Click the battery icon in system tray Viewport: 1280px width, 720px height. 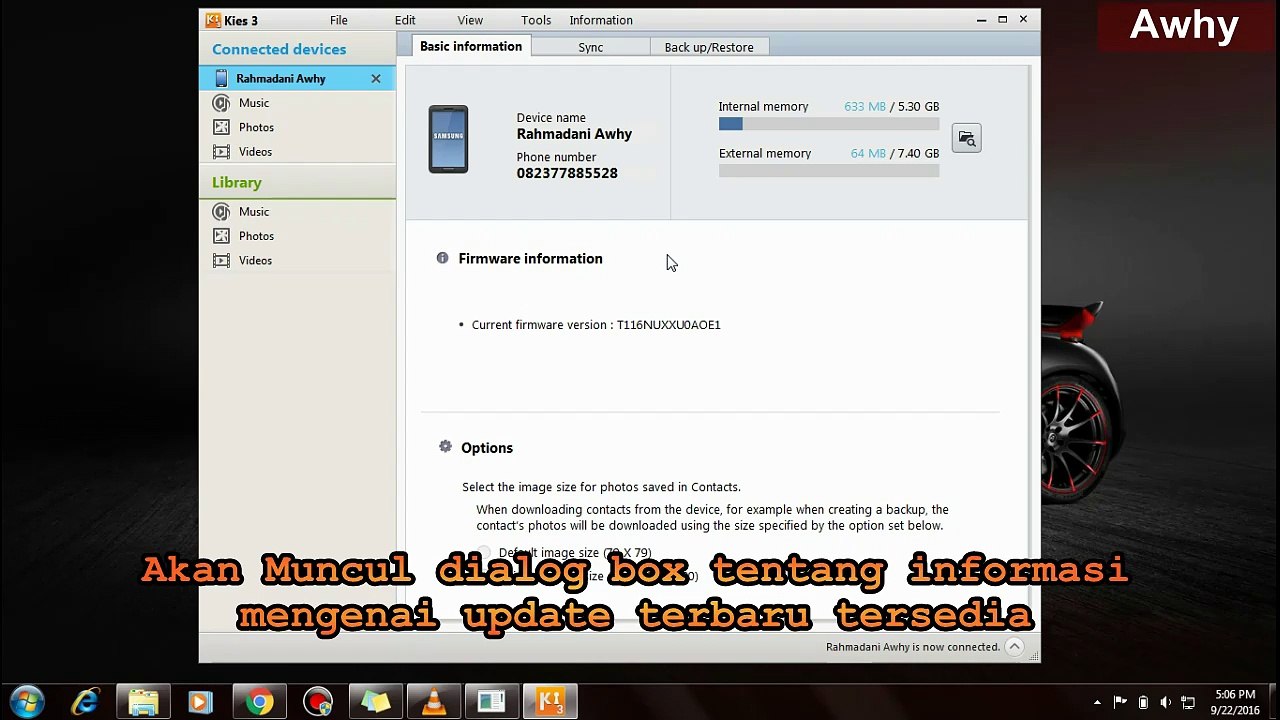tap(1143, 702)
